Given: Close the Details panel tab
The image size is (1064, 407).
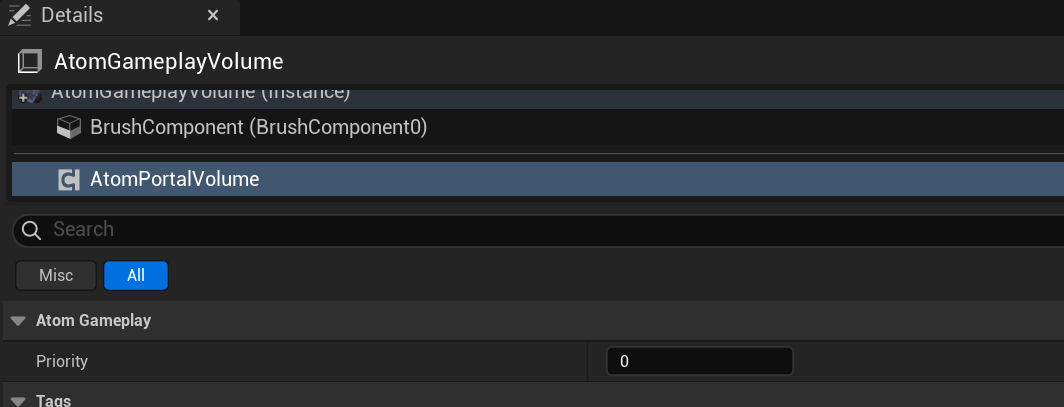Looking at the screenshot, I should pyautogui.click(x=213, y=15).
